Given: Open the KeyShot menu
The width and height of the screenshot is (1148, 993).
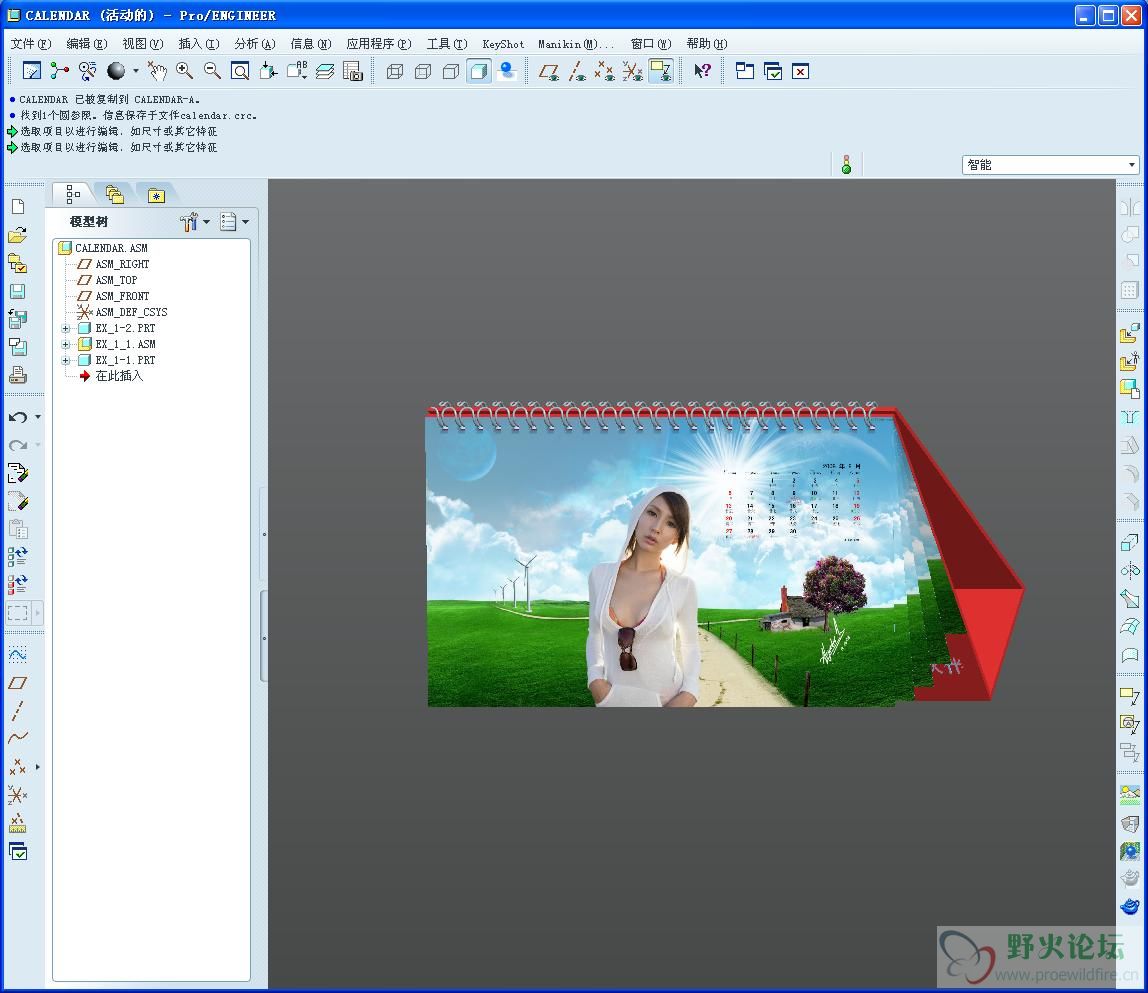Looking at the screenshot, I should pos(503,44).
